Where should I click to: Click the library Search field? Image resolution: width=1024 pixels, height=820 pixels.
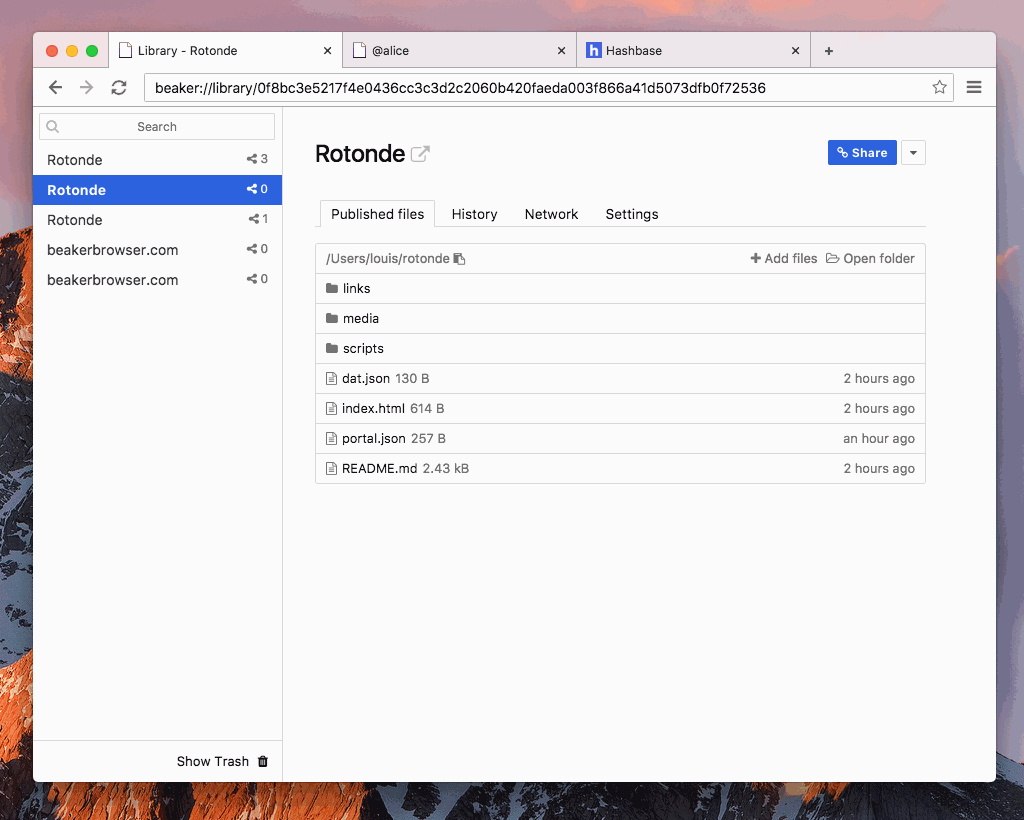coord(157,127)
